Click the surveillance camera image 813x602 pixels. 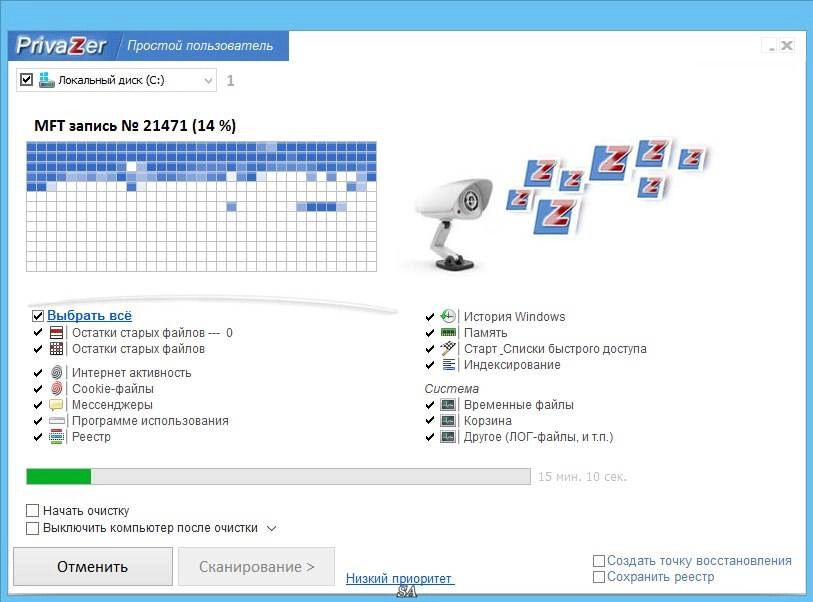(x=453, y=223)
